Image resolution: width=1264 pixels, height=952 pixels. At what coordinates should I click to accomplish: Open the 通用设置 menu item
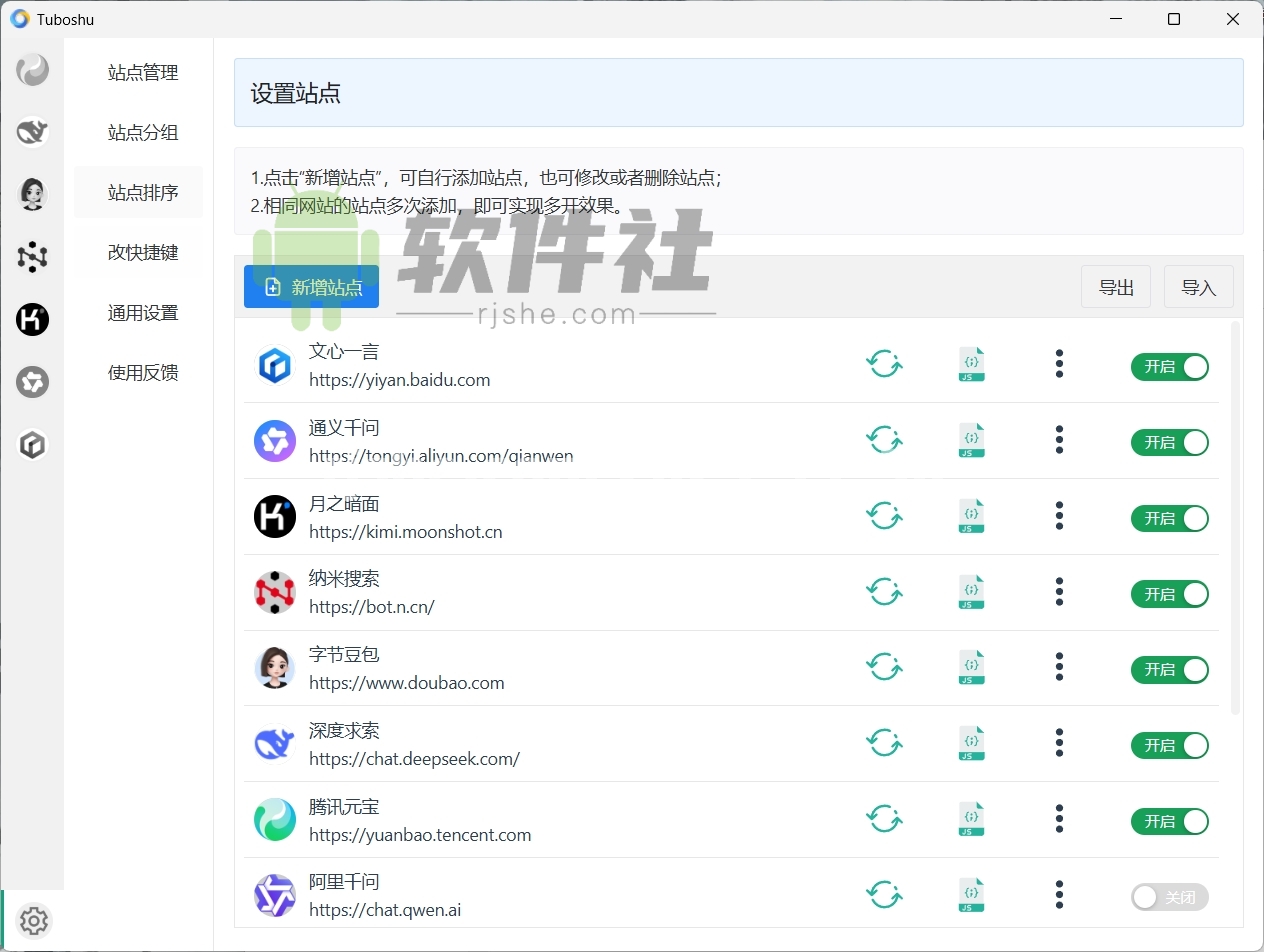pos(142,312)
